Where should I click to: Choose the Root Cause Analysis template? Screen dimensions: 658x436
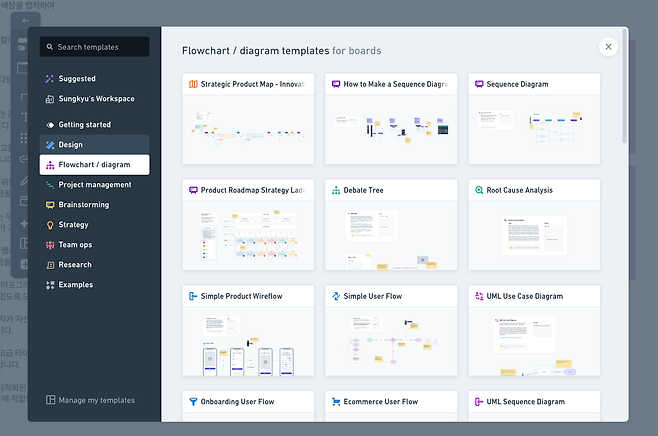point(534,225)
